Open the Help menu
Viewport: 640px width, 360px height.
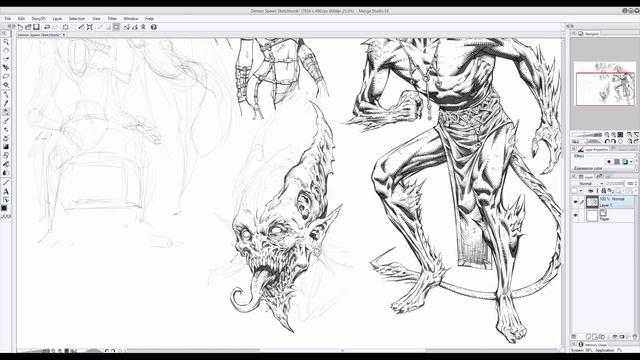coord(149,19)
